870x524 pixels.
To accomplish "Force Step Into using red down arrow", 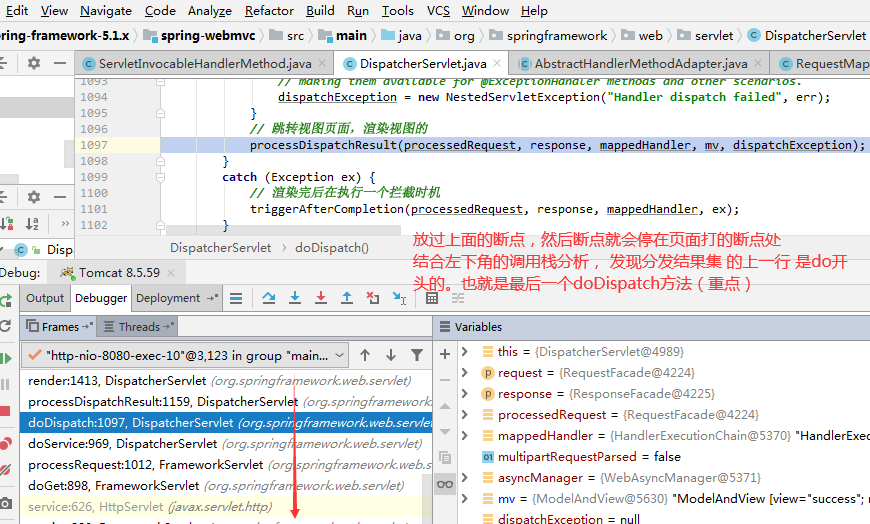I will tap(321, 298).
